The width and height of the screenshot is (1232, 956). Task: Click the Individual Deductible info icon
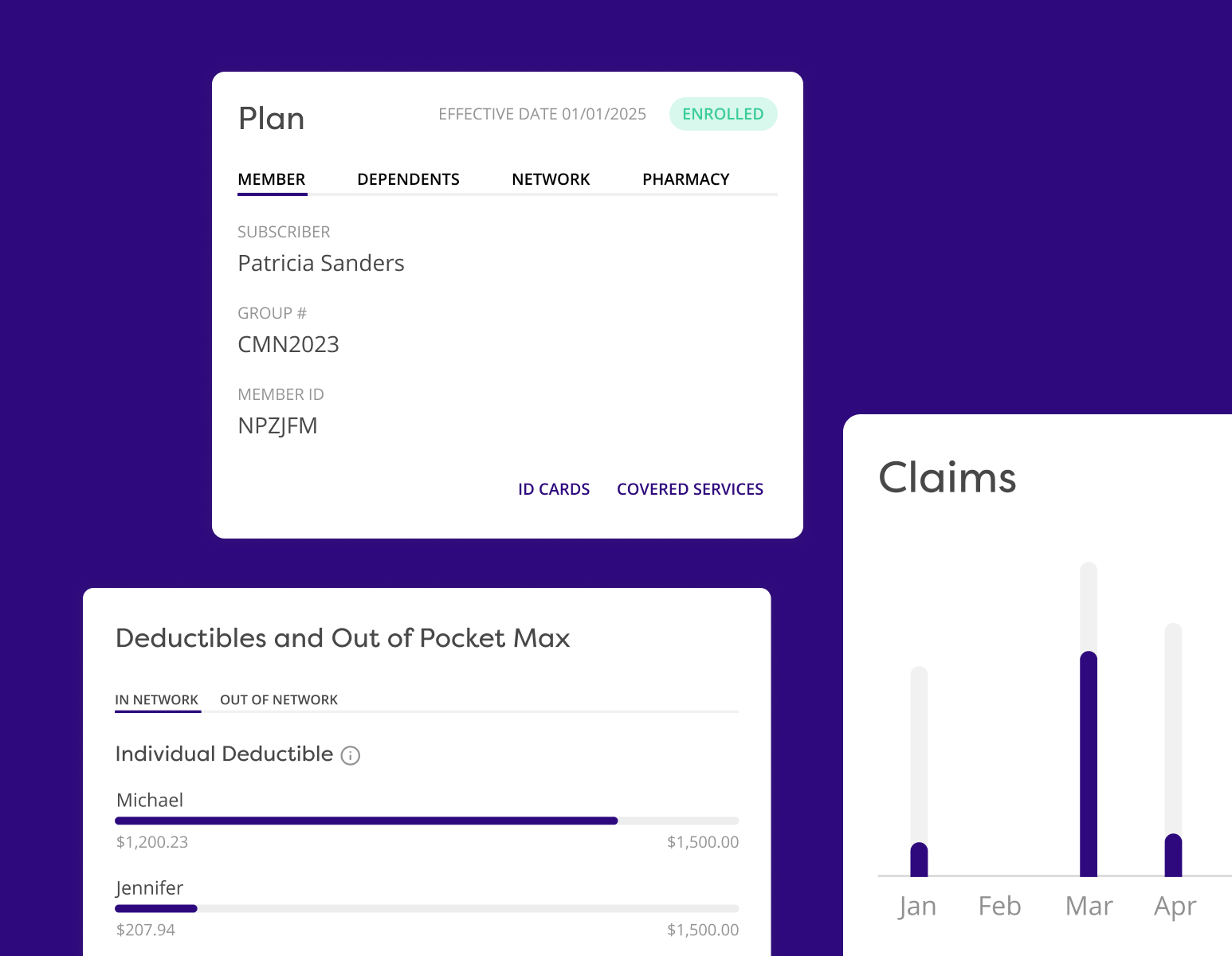(351, 755)
